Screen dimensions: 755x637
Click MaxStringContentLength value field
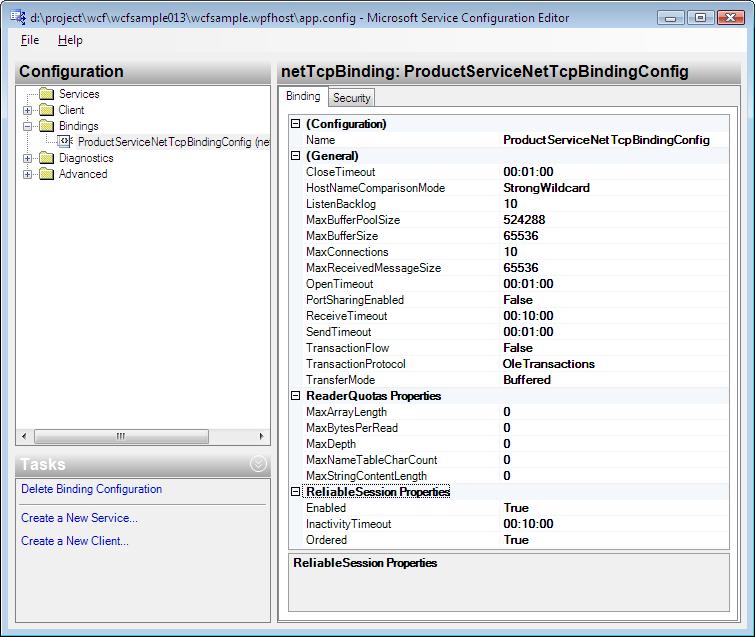pos(615,476)
